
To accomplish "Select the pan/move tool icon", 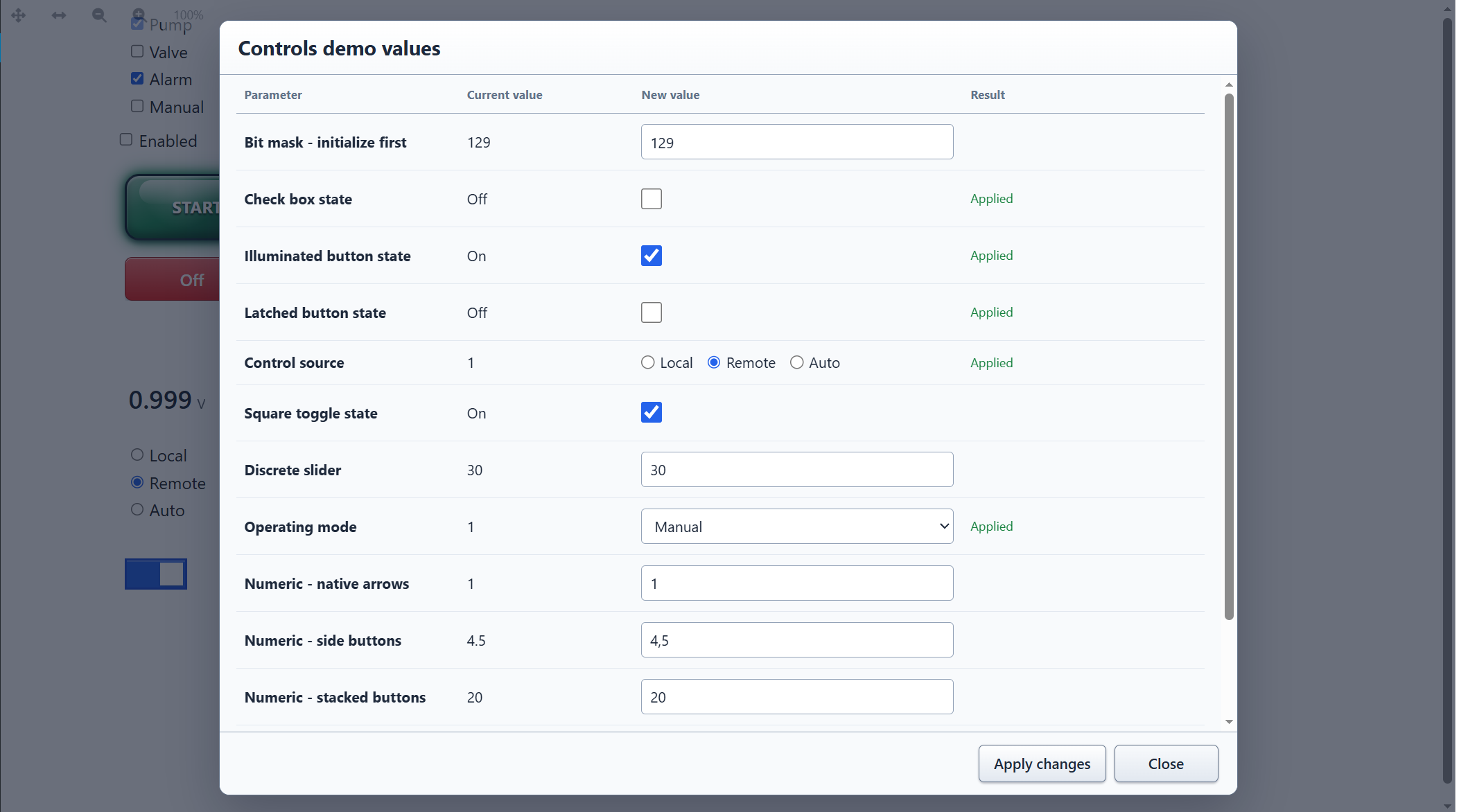I will coord(19,15).
